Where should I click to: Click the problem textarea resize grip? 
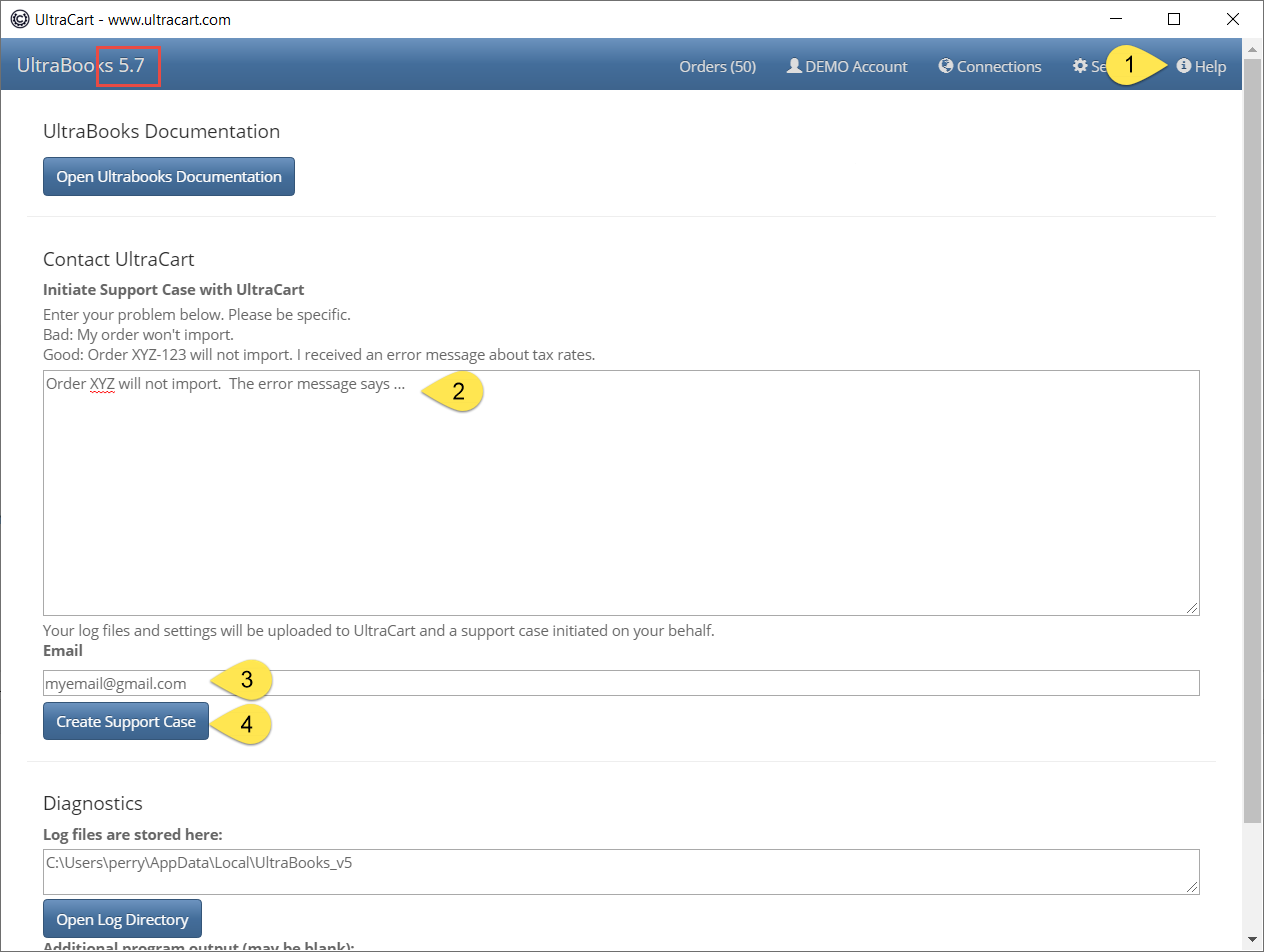click(x=1192, y=608)
